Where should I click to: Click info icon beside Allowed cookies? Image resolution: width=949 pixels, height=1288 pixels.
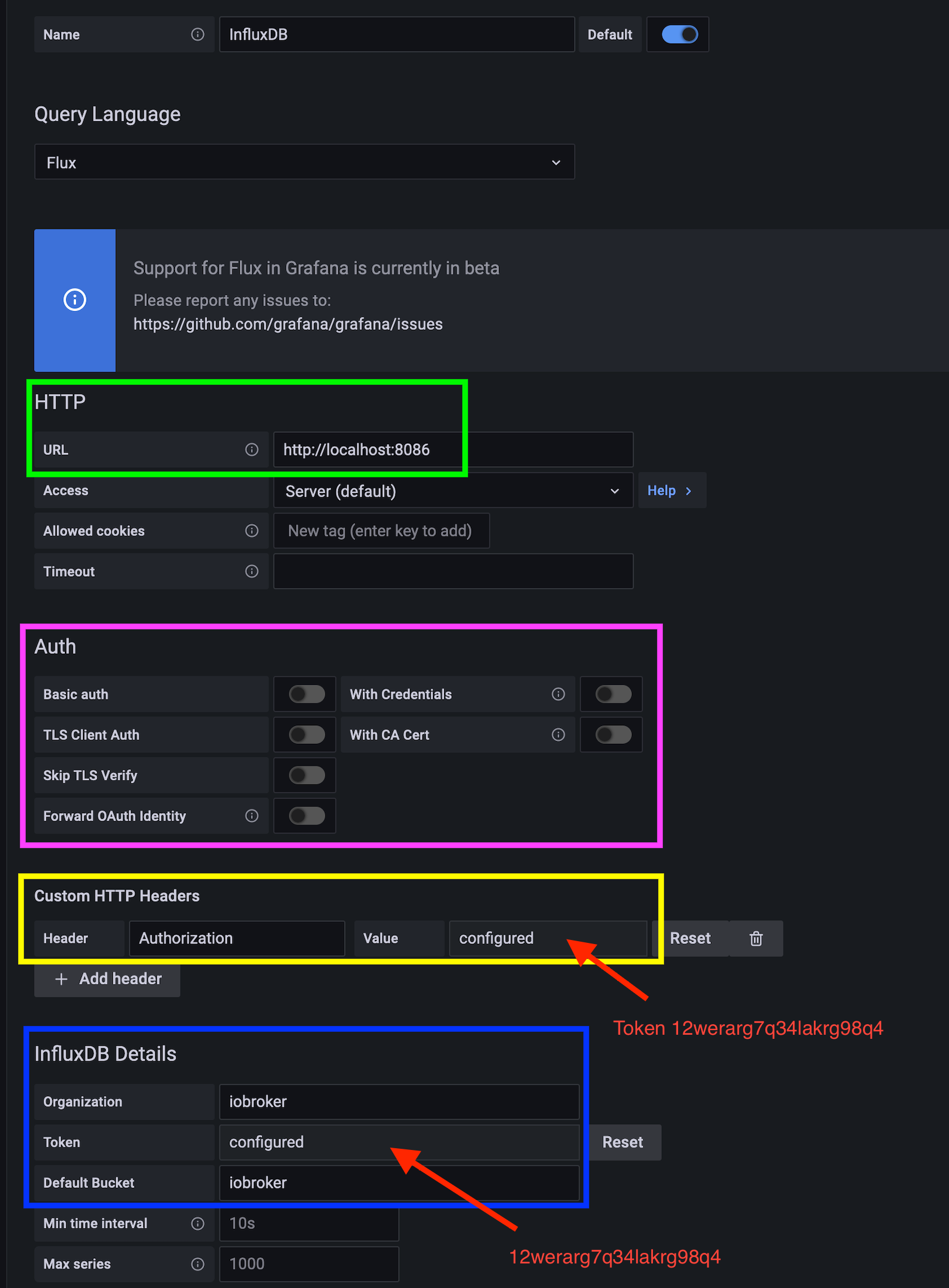pos(252,531)
